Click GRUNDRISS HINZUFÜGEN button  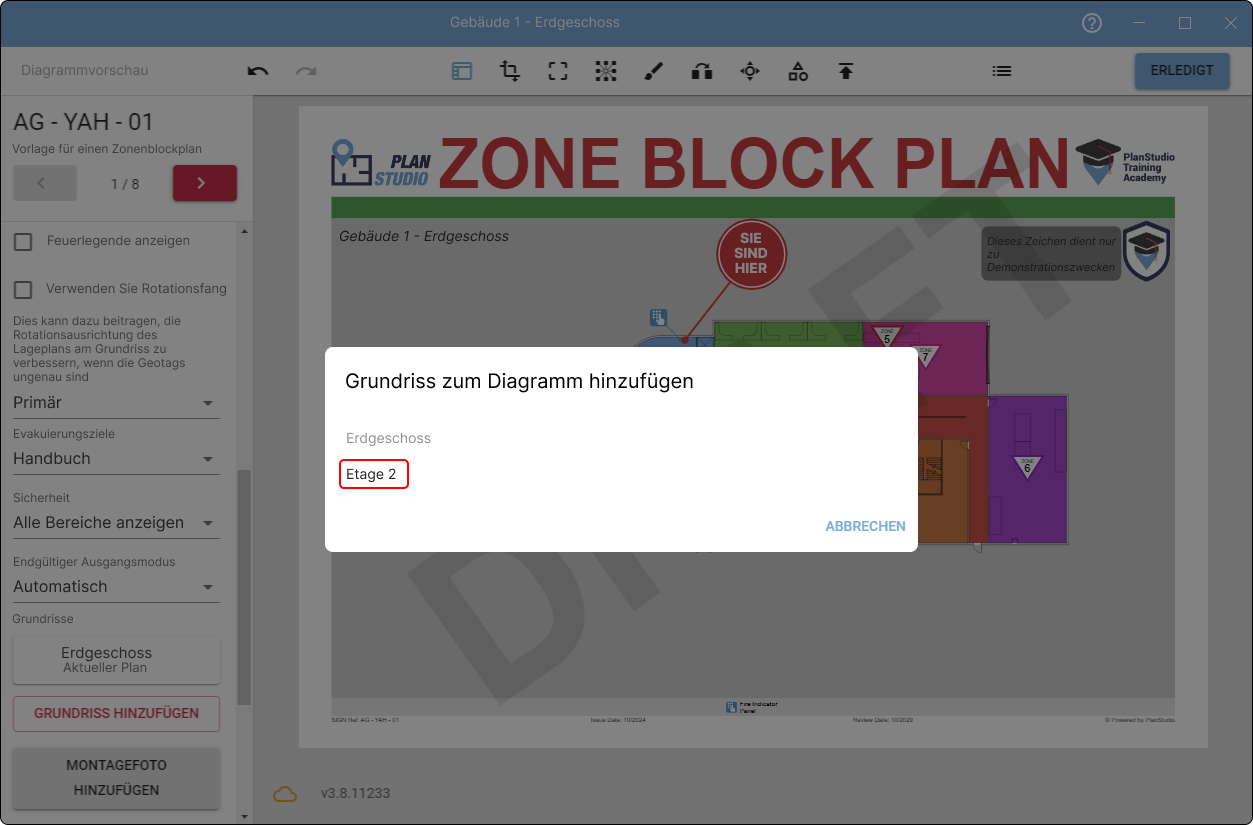tap(116, 714)
